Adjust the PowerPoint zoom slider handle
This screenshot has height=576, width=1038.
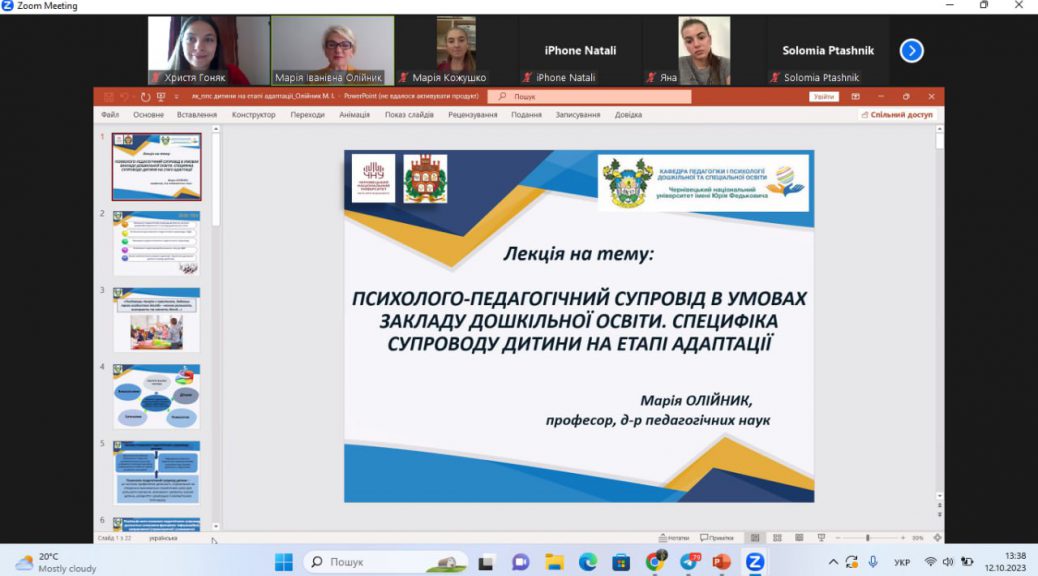point(868,538)
